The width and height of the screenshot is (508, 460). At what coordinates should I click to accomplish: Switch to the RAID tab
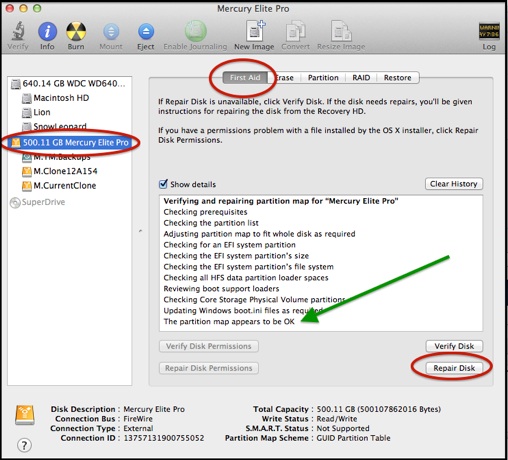pos(361,78)
